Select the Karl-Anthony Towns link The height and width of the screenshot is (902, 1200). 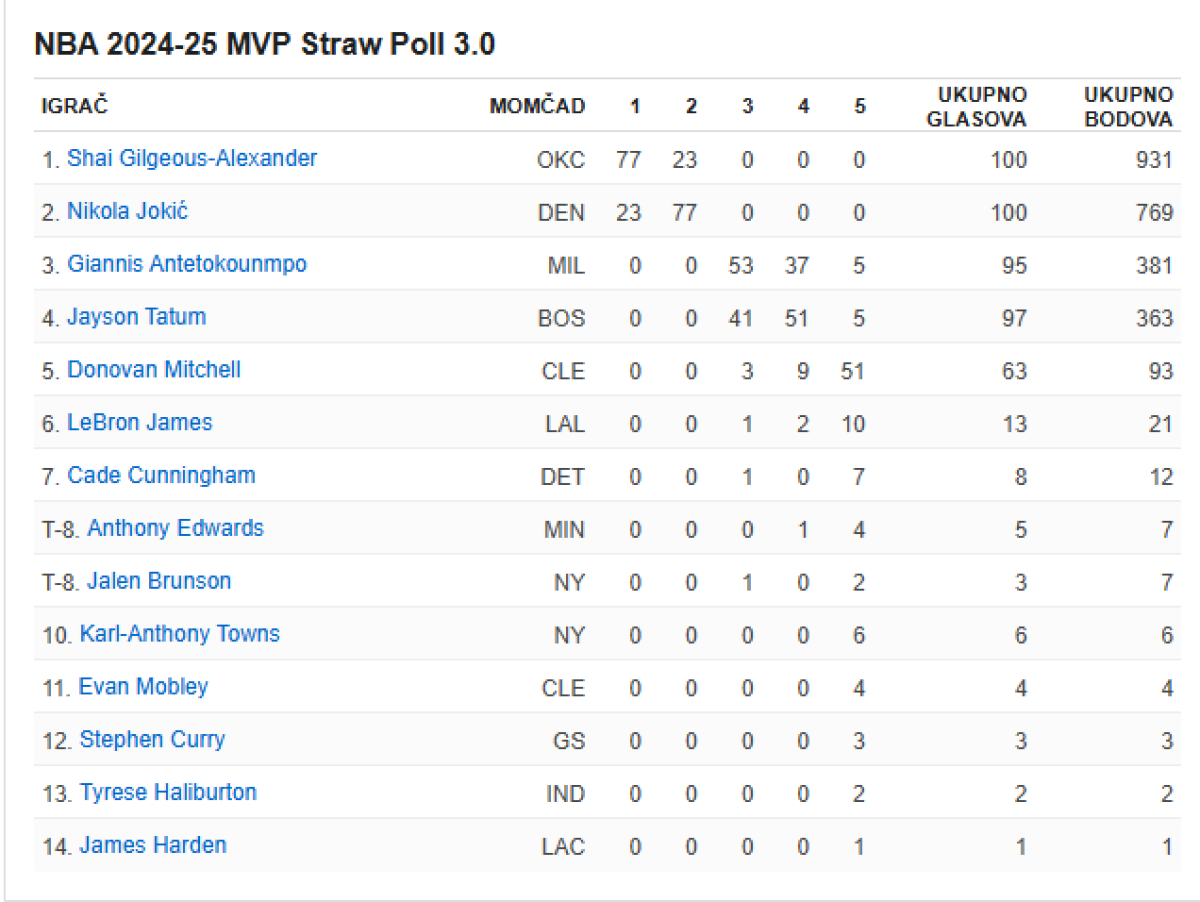(x=180, y=634)
